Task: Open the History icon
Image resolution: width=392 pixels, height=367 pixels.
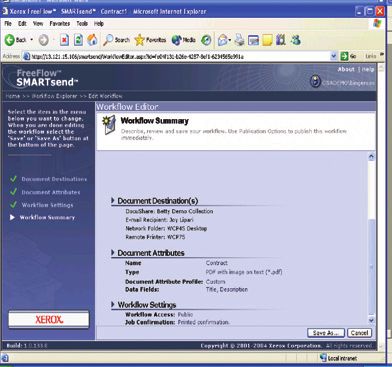Action: coord(206,40)
